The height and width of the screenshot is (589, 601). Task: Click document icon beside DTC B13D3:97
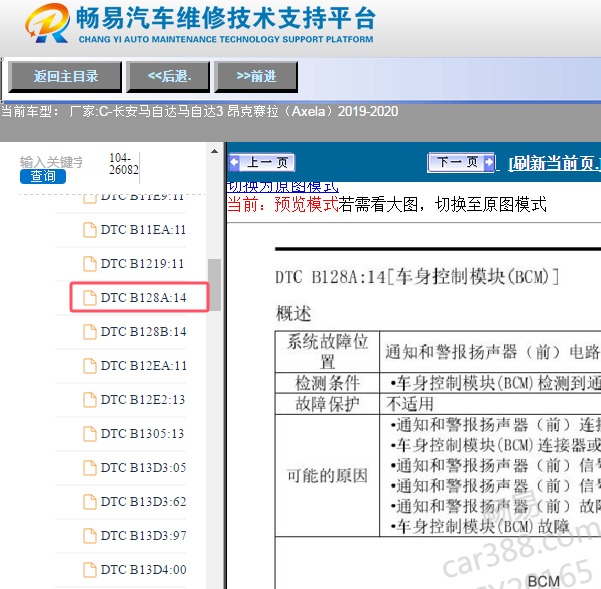[90, 536]
